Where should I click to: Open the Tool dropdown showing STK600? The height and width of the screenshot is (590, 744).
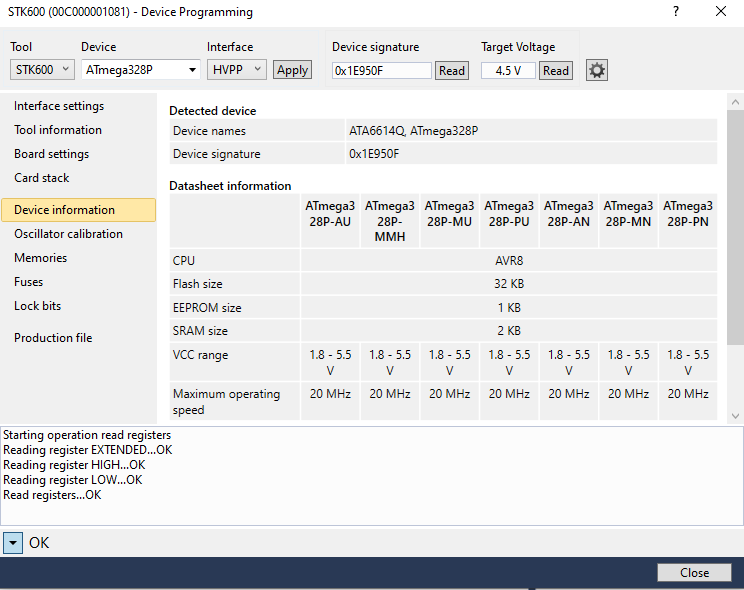point(42,70)
